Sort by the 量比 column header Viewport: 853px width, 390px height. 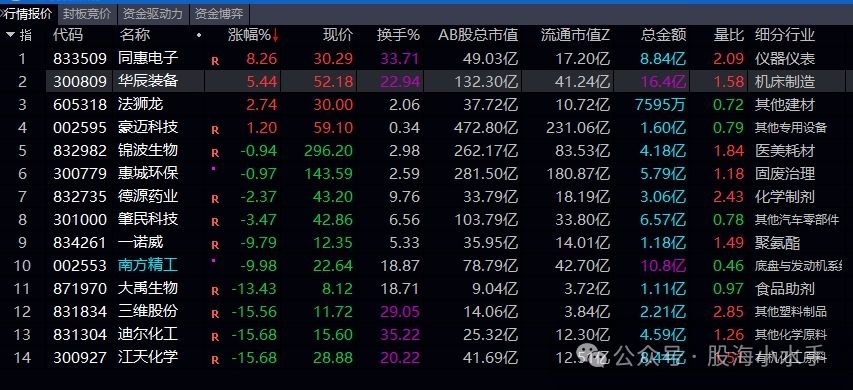click(x=728, y=35)
